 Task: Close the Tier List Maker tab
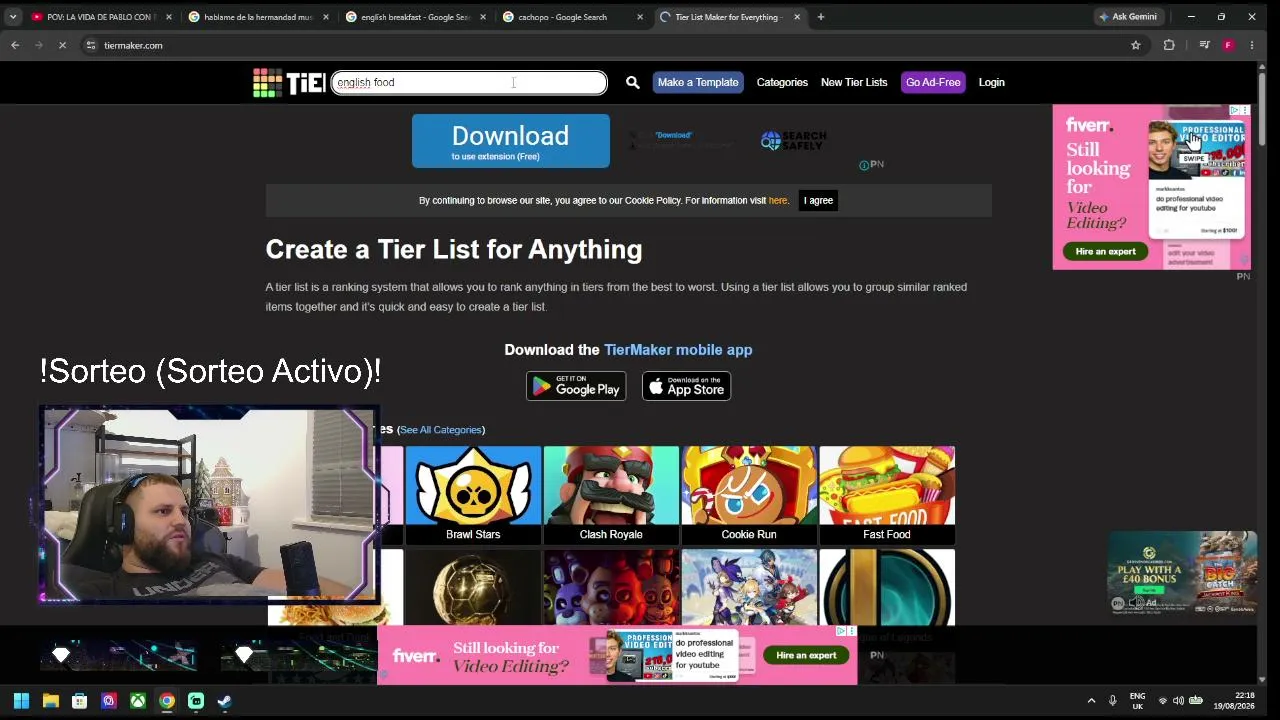[x=797, y=17]
